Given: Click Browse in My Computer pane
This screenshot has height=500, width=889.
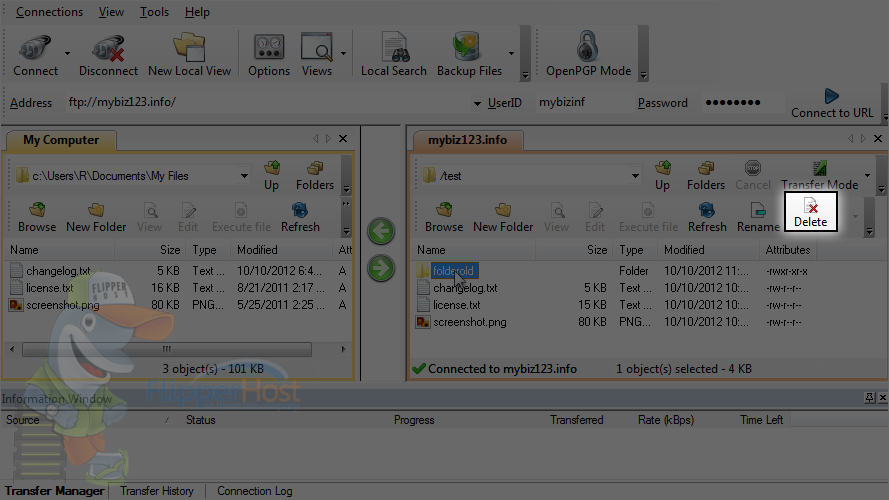Looking at the screenshot, I should [x=37, y=218].
